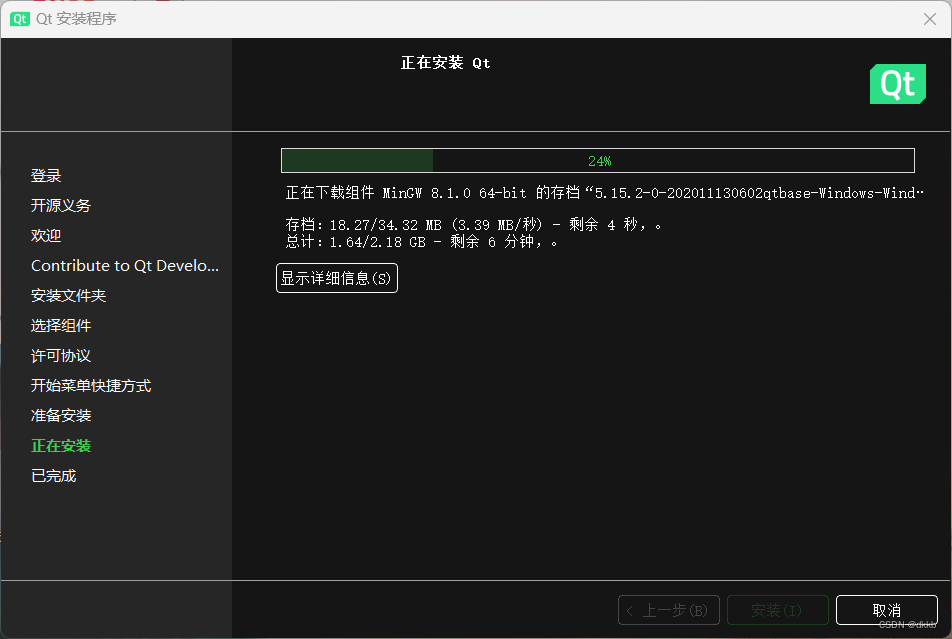
Task: Click the 24% installation progress bar
Action: pos(597,161)
